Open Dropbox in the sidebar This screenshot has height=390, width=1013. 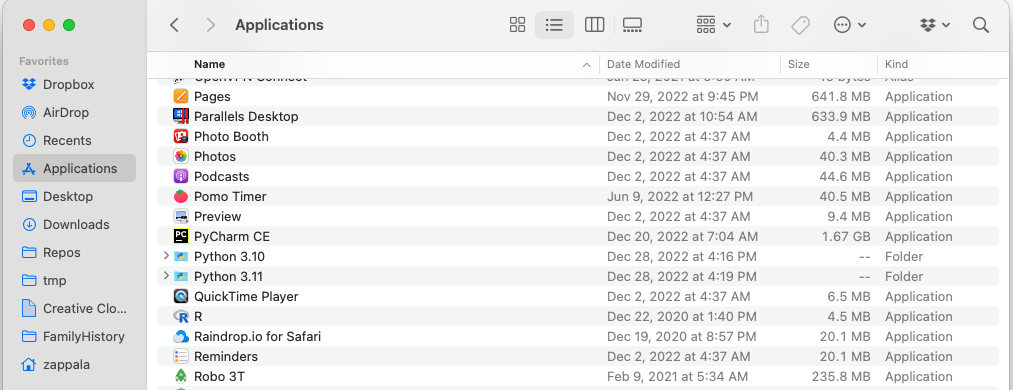(68, 85)
